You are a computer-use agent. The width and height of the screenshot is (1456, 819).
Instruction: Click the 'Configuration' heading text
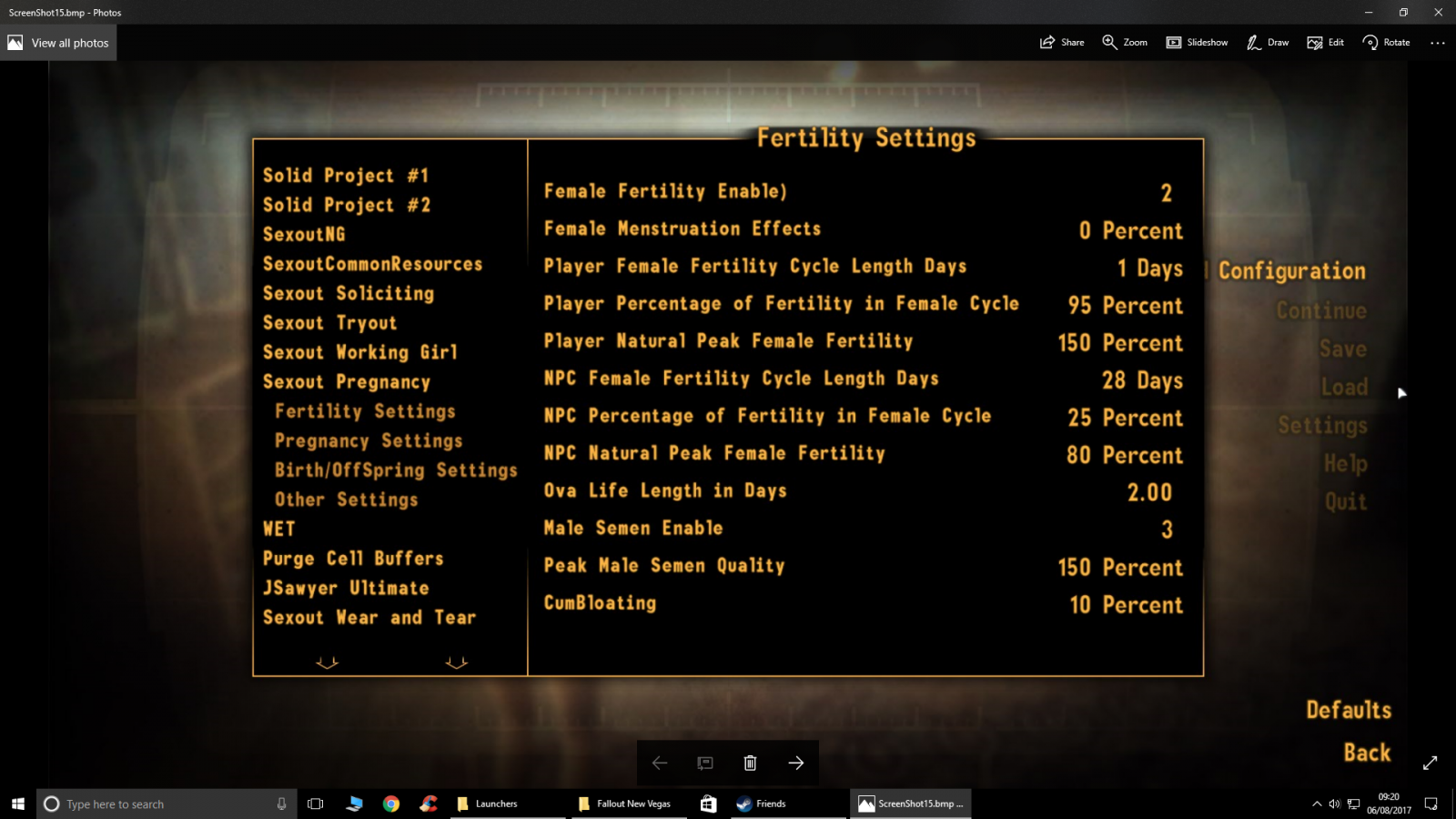(x=1292, y=271)
